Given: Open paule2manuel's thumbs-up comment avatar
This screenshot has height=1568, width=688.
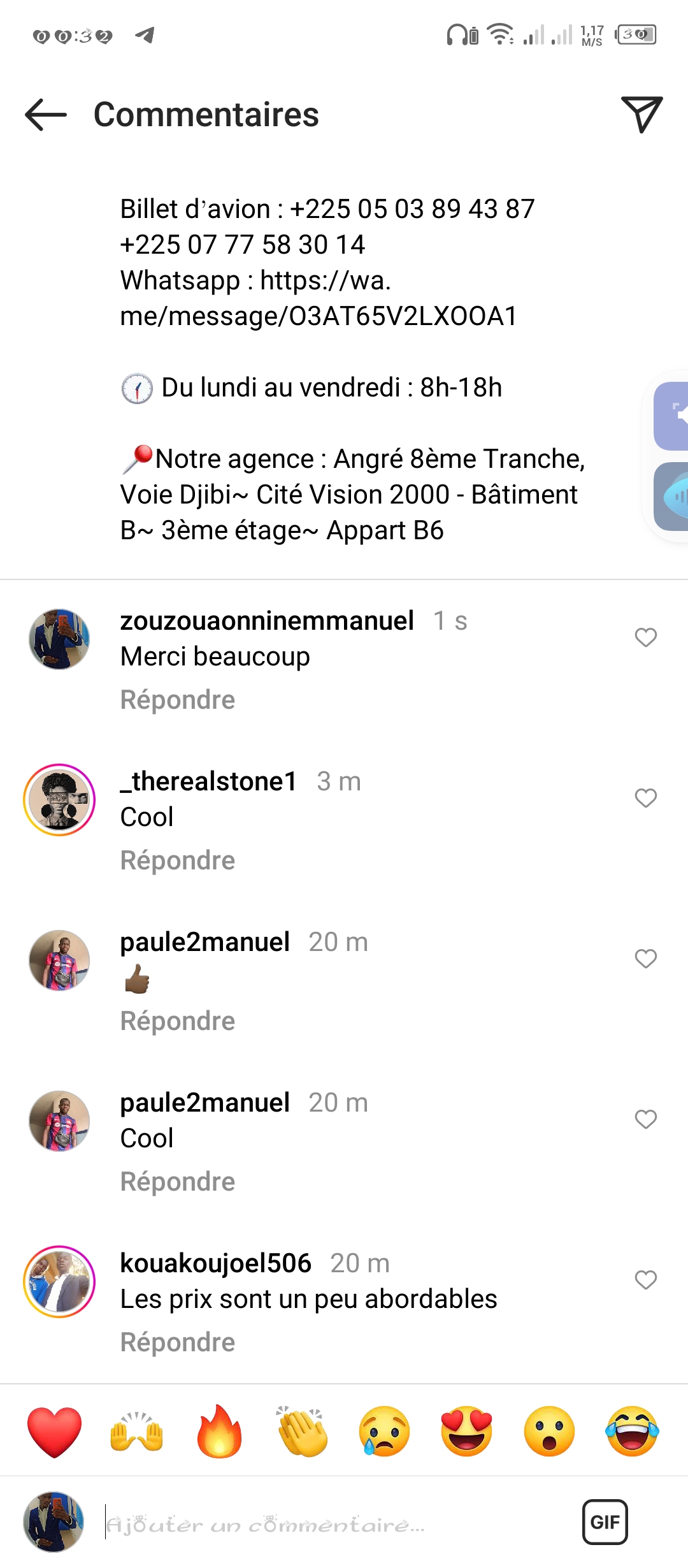Looking at the screenshot, I should click(59, 961).
